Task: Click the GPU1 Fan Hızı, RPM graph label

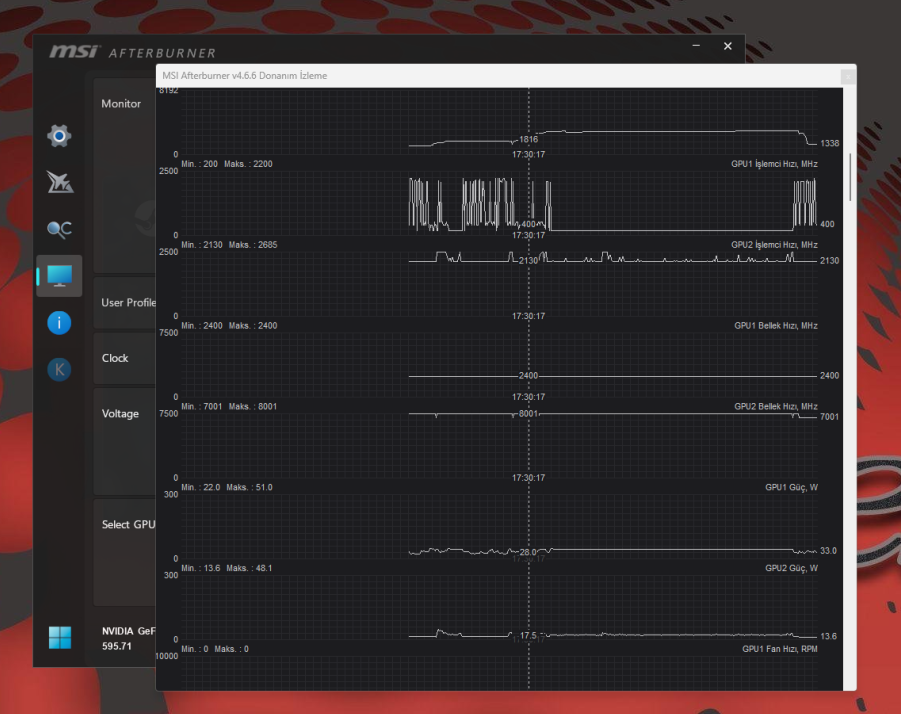Action: tap(780, 649)
